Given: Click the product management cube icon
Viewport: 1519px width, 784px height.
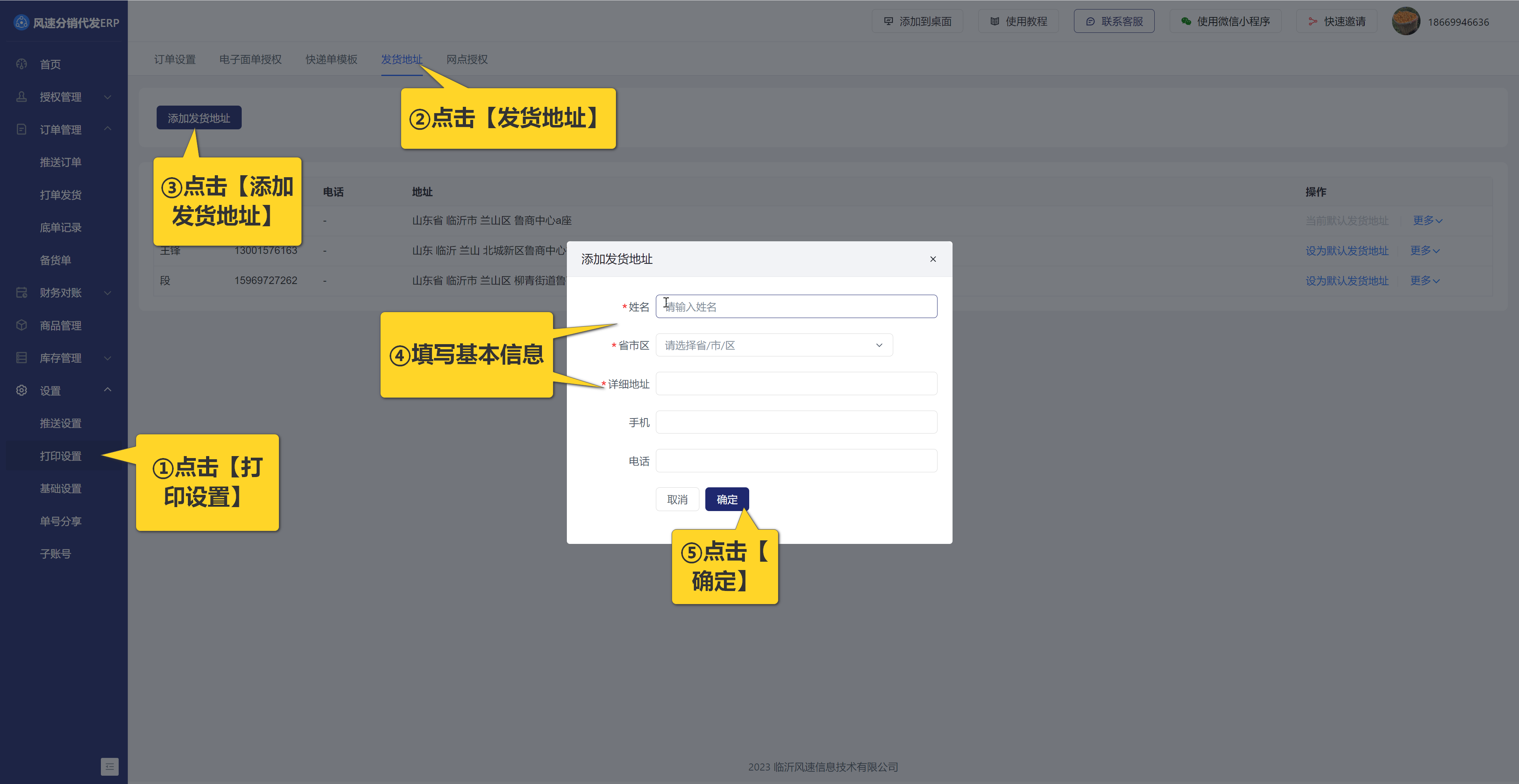Looking at the screenshot, I should tap(22, 326).
